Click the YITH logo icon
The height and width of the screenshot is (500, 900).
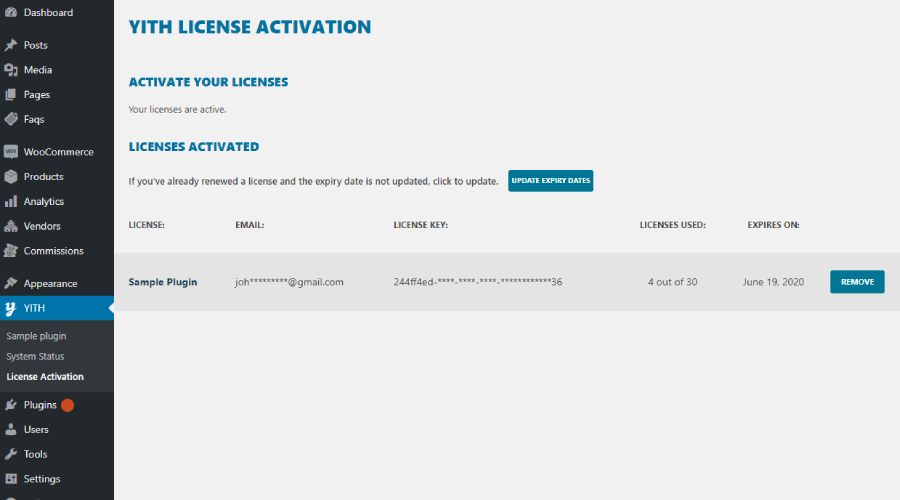pos(10,308)
